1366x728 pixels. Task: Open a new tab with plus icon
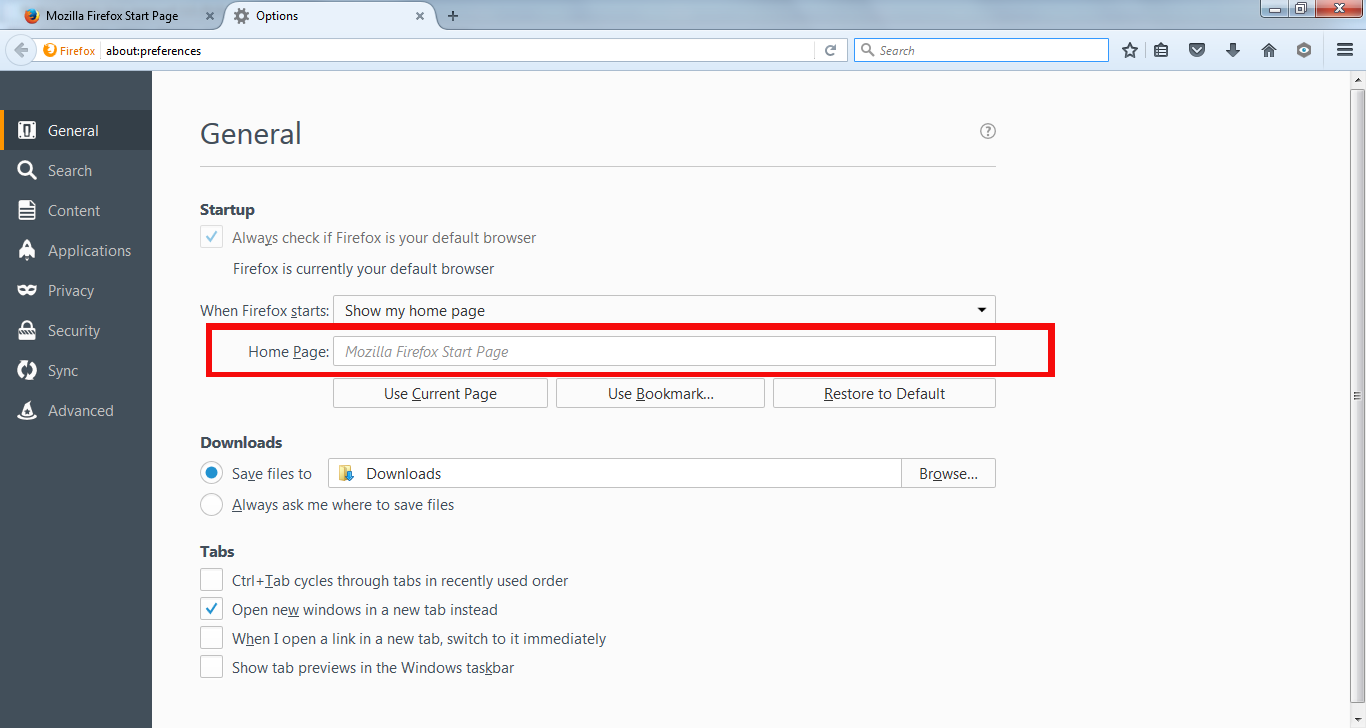pos(453,16)
